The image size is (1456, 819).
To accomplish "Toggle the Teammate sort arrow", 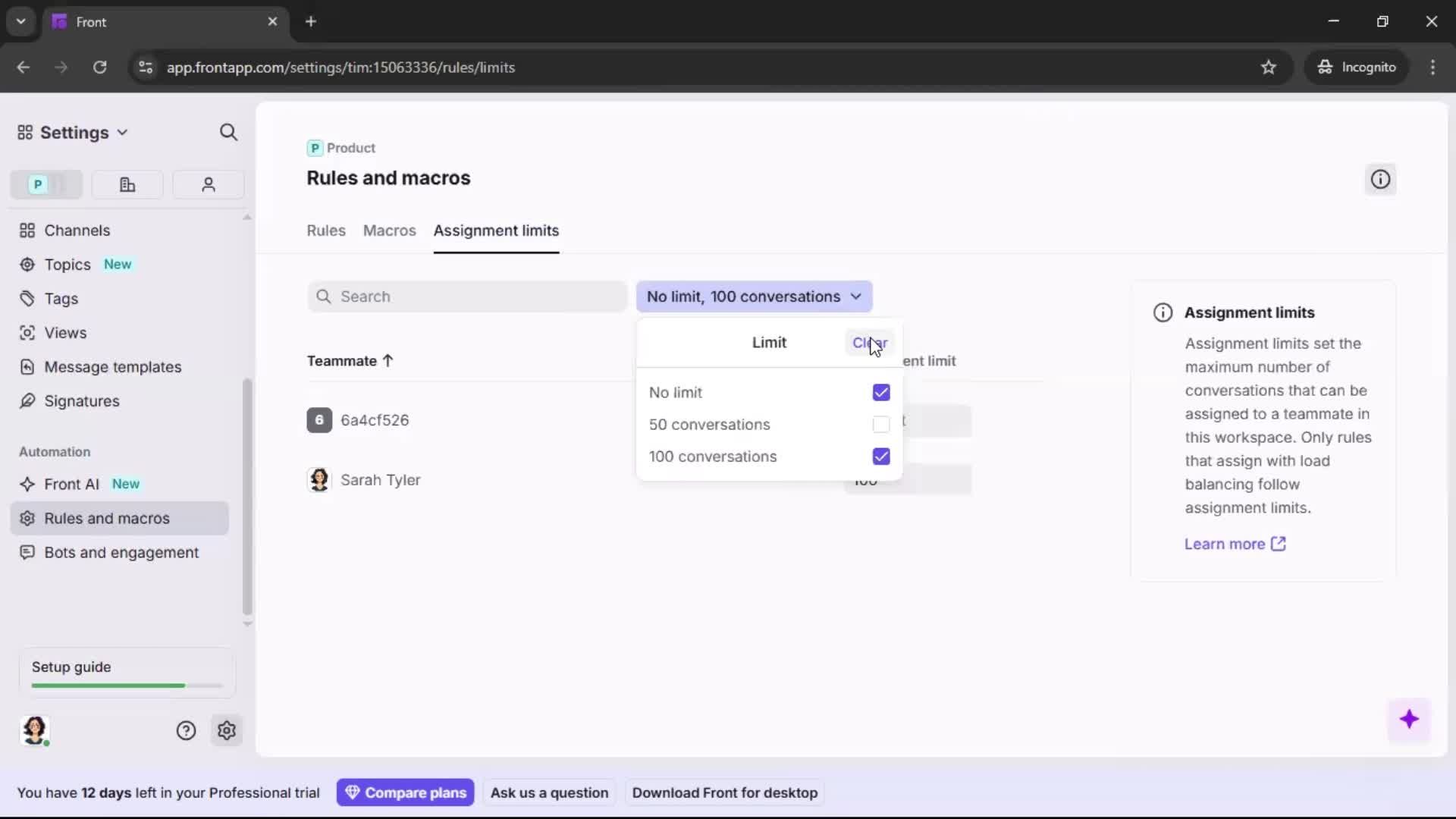I will (x=388, y=361).
